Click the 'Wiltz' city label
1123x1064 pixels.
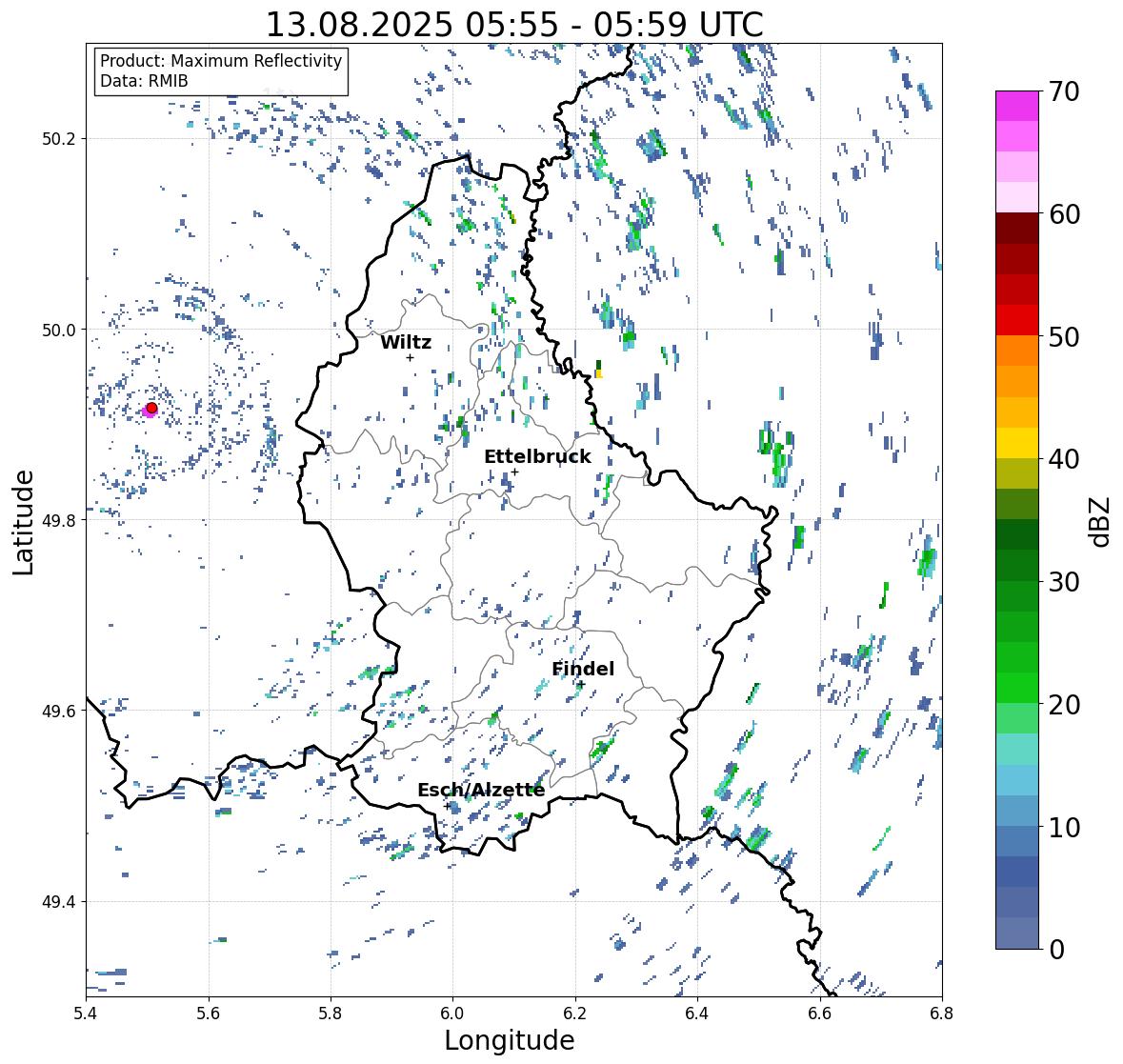(x=406, y=342)
